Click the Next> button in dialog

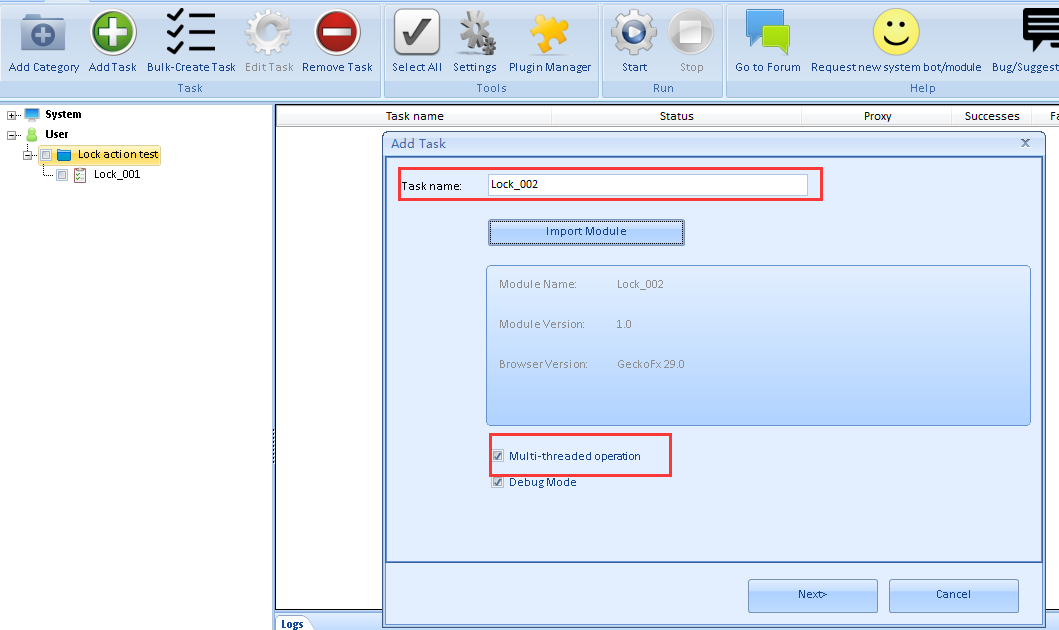pos(812,595)
